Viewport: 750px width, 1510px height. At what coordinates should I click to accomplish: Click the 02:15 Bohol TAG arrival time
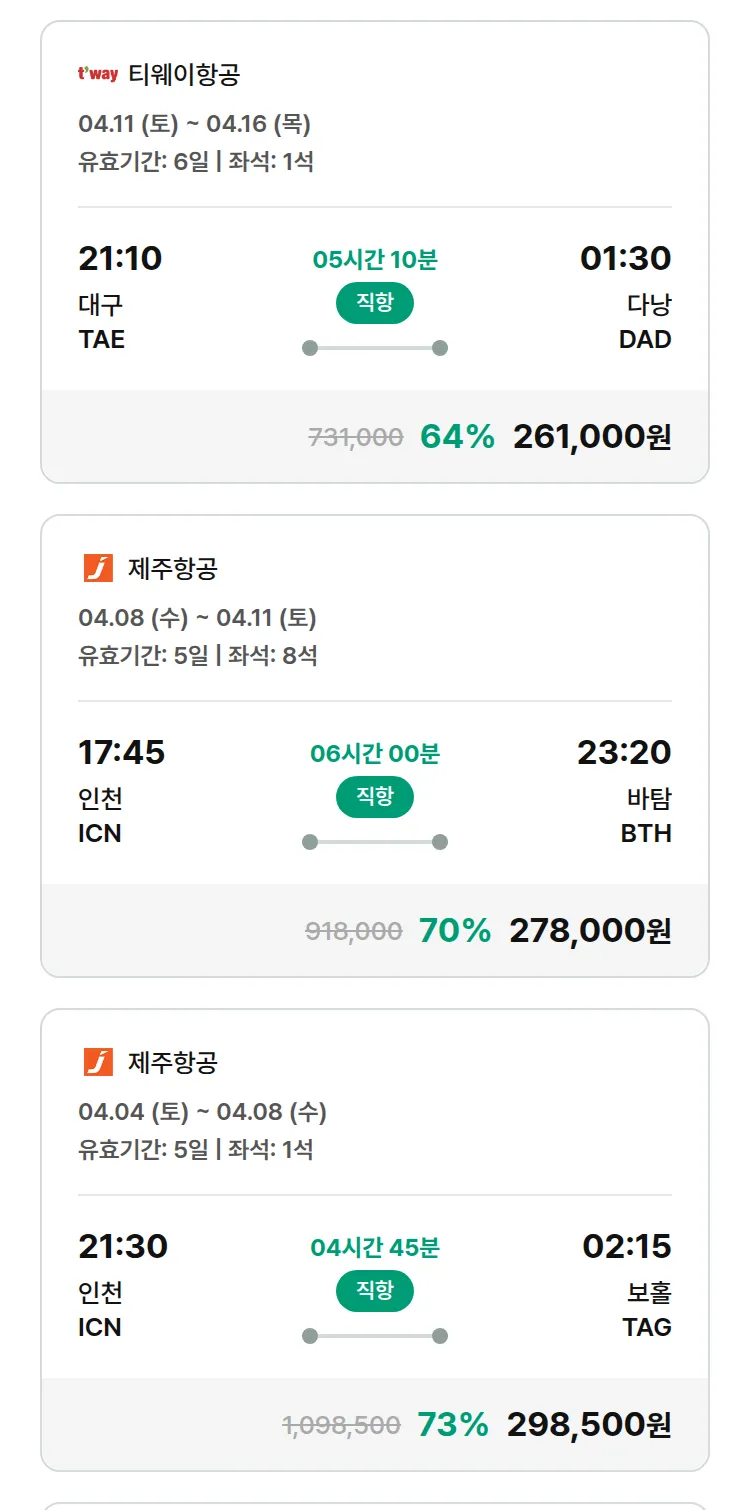627,1246
